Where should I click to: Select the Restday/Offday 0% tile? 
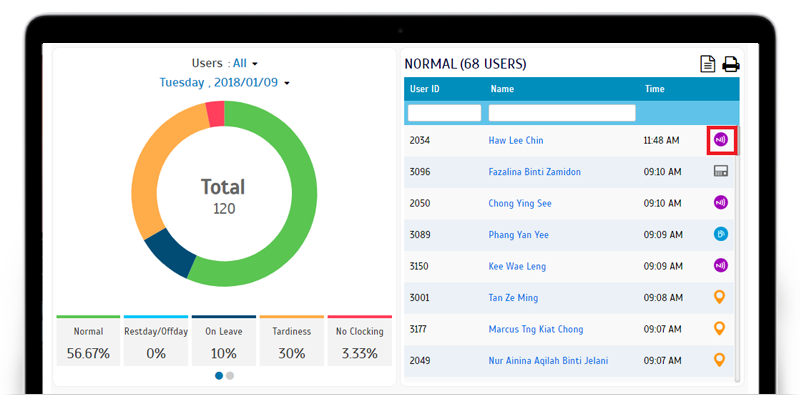pos(156,341)
